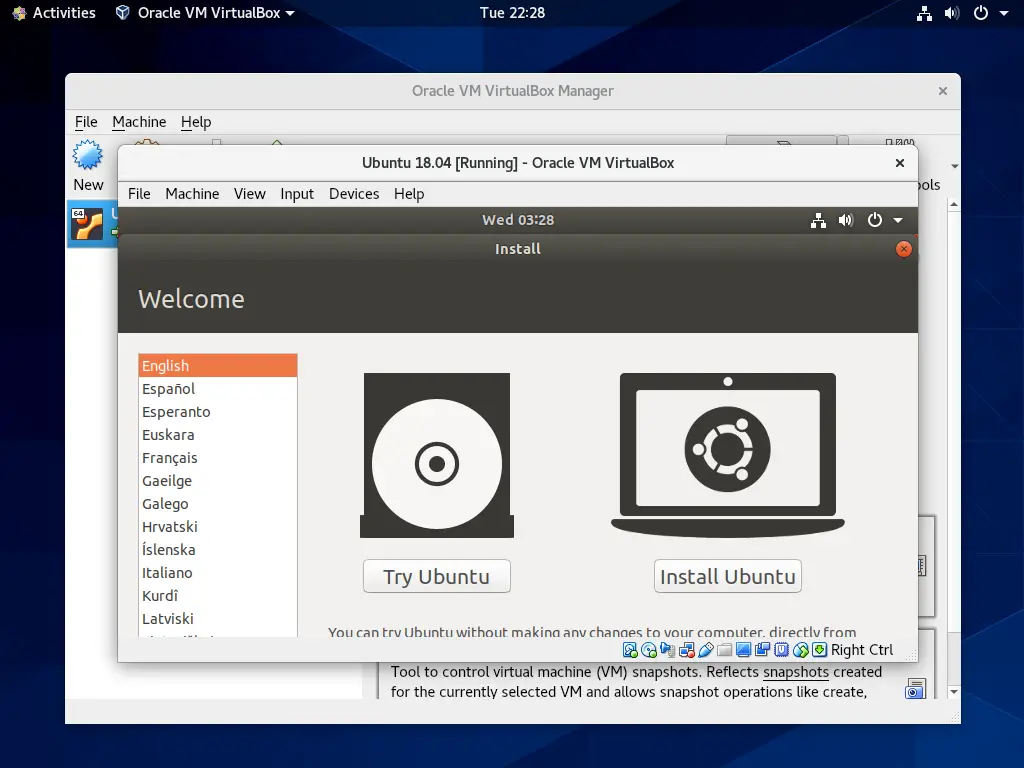The height and width of the screenshot is (768, 1024).
Task: Click the Install Ubuntu button
Action: pyautogui.click(x=728, y=576)
